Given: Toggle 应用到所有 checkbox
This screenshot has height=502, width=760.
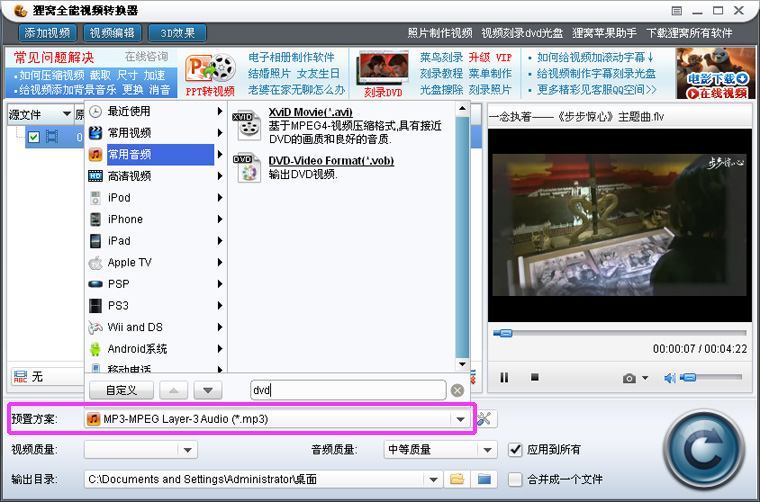Looking at the screenshot, I should 515,450.
